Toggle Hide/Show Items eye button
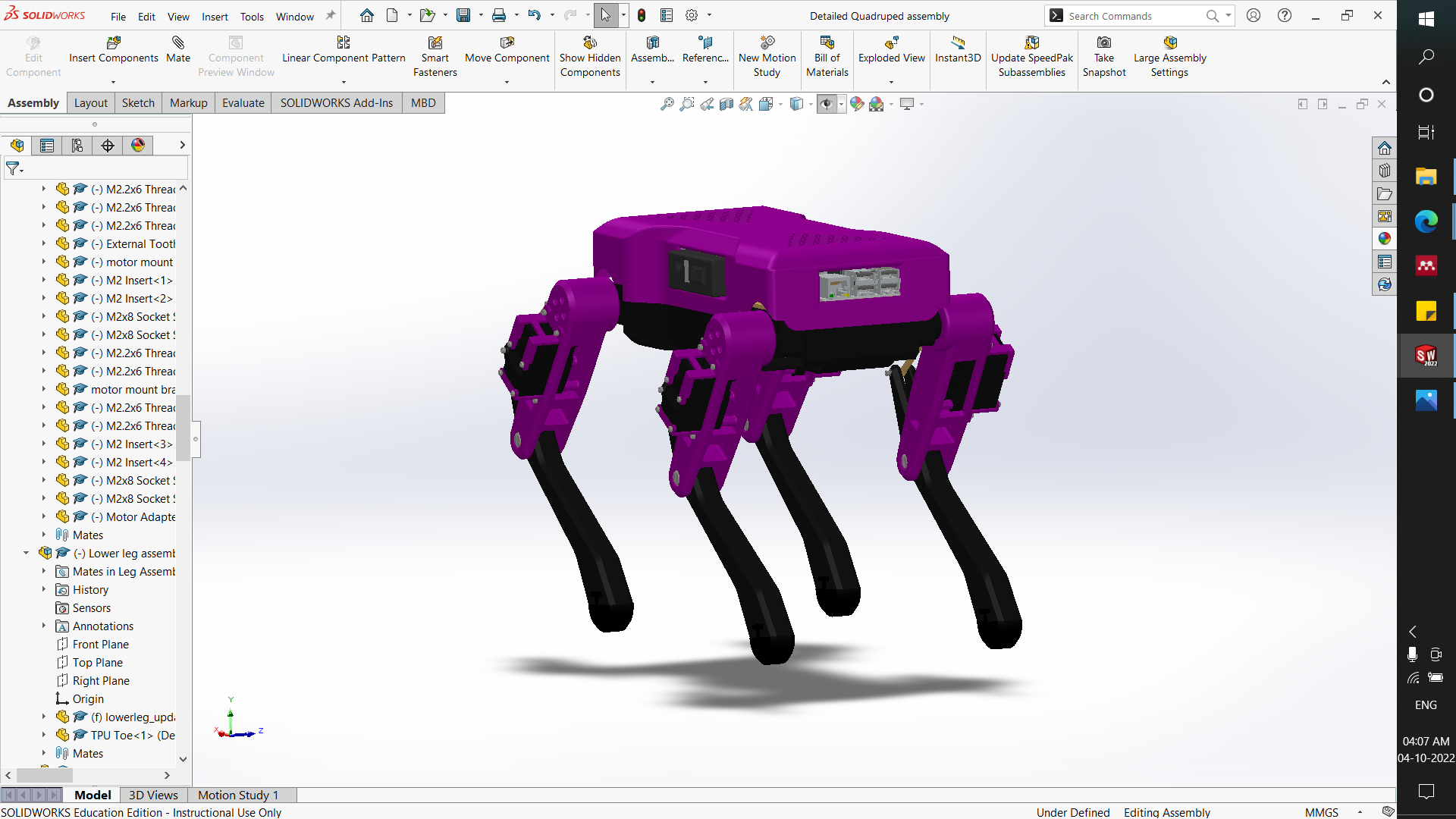1456x819 pixels. click(827, 104)
